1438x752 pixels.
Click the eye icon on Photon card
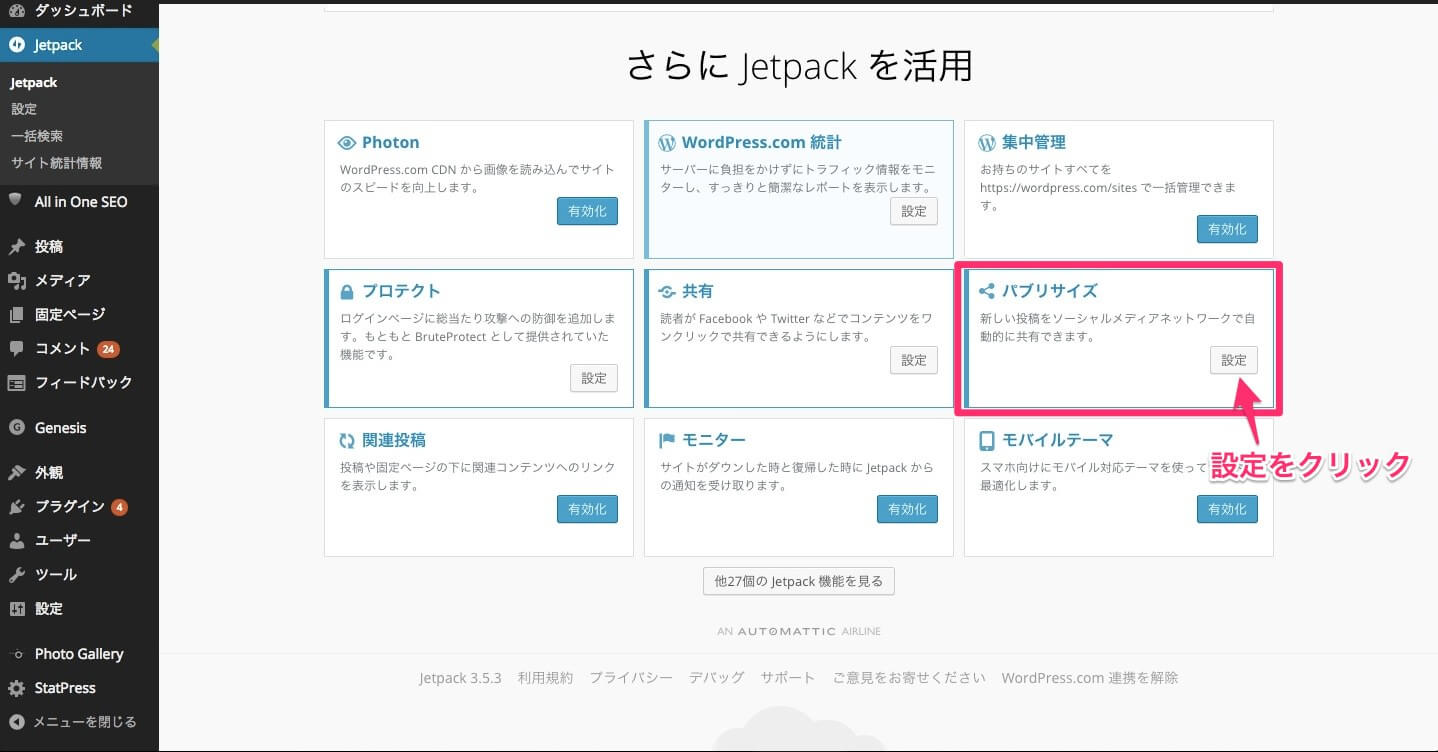347,143
